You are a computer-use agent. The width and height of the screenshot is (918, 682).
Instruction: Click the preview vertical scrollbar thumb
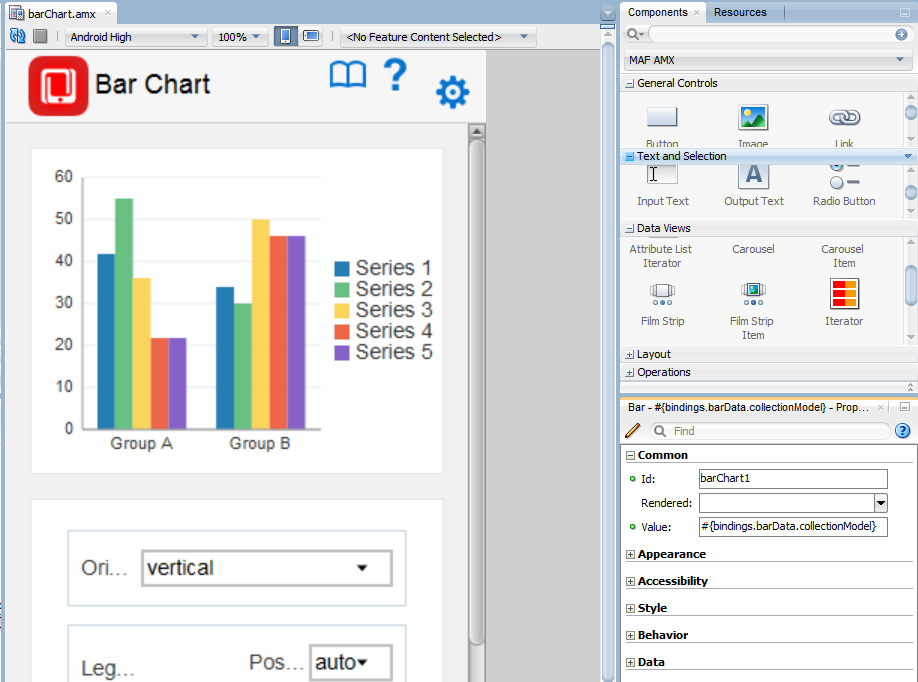pyautogui.click(x=477, y=392)
